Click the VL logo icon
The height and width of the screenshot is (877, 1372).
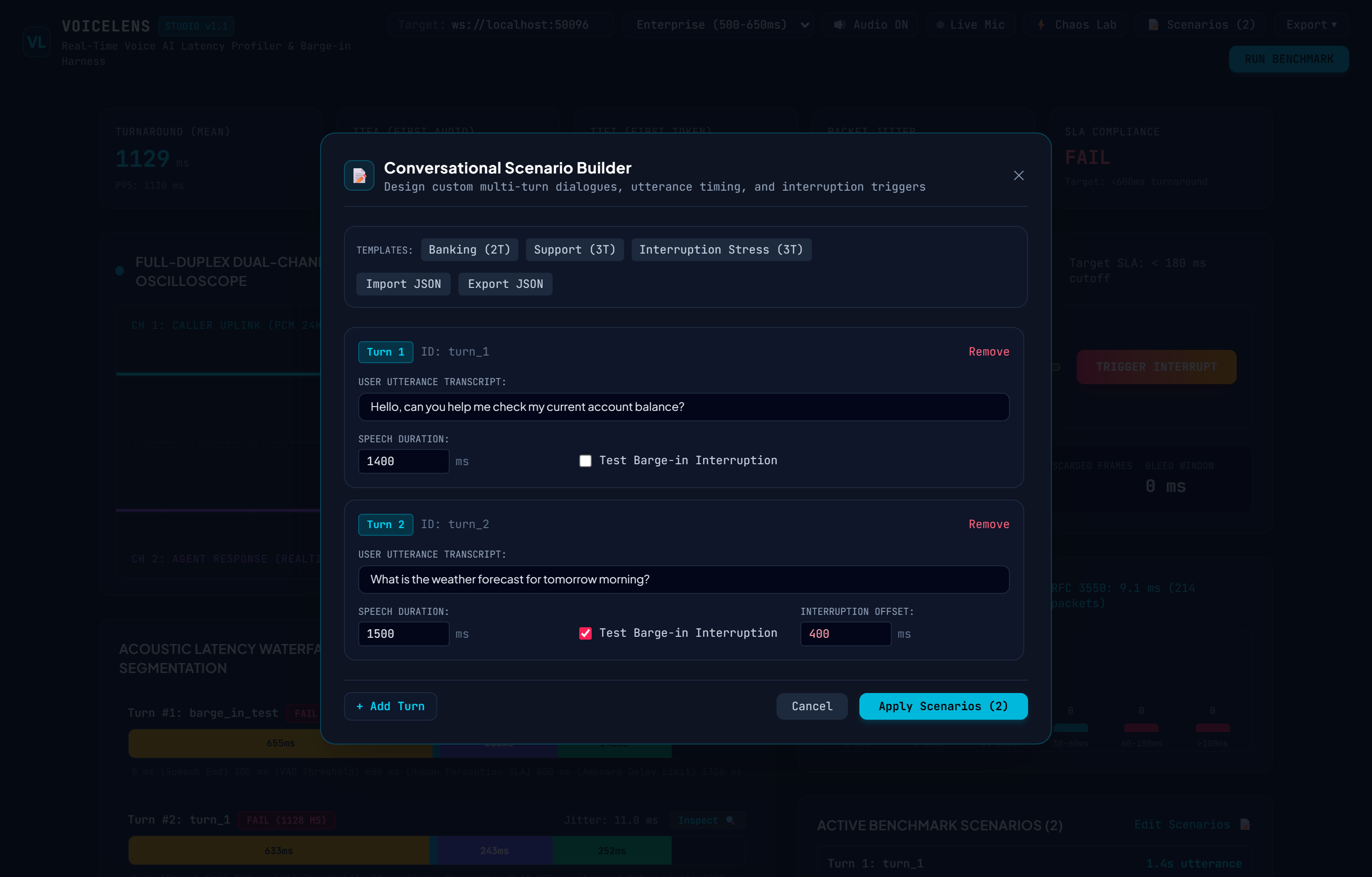pyautogui.click(x=37, y=42)
